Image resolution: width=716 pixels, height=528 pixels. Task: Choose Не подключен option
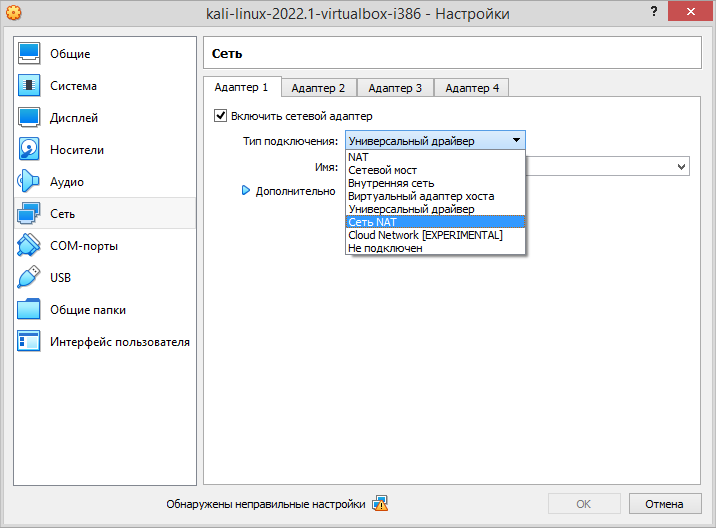[x=436, y=248]
